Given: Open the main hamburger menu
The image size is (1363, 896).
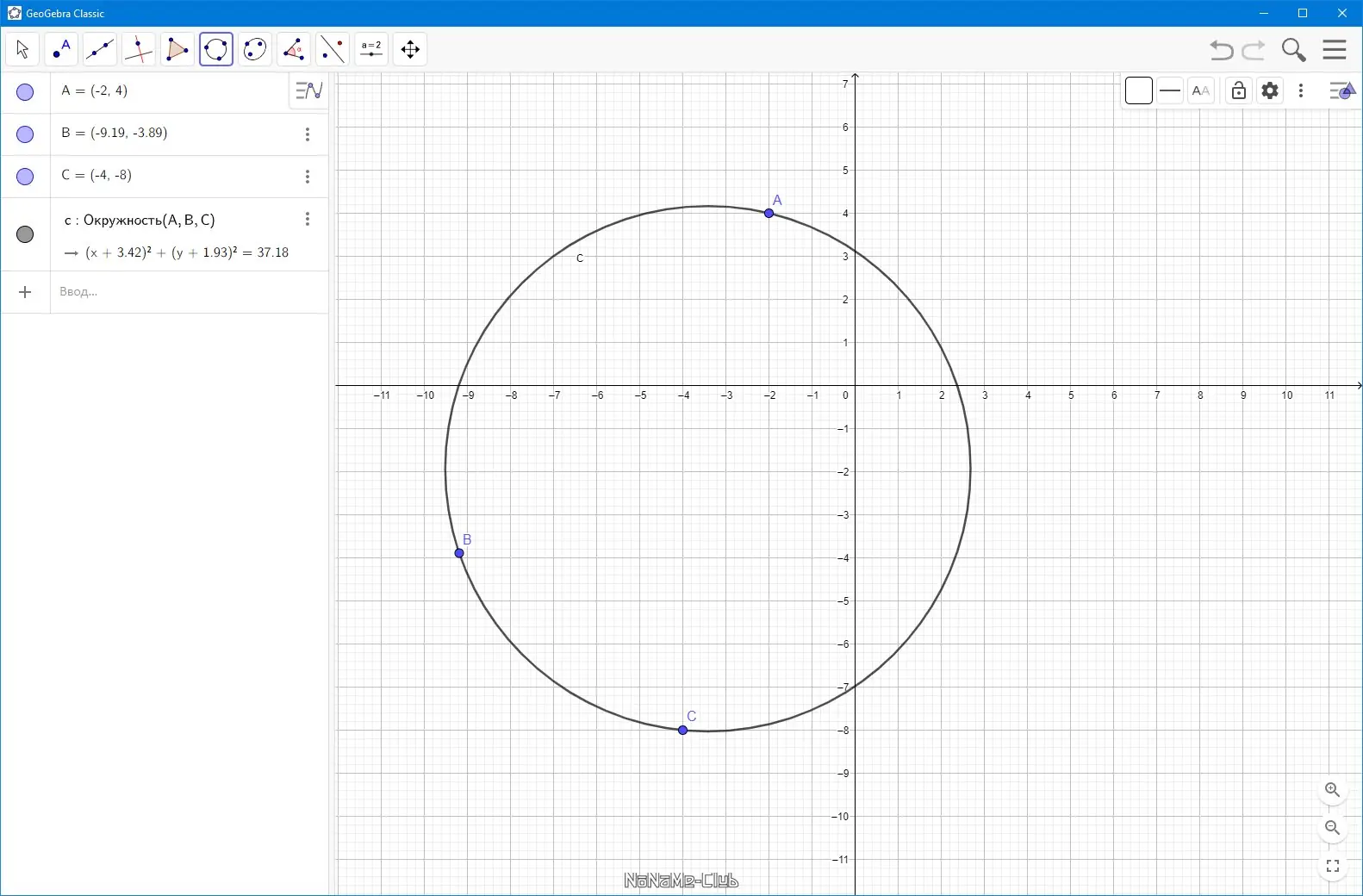Looking at the screenshot, I should 1335,49.
